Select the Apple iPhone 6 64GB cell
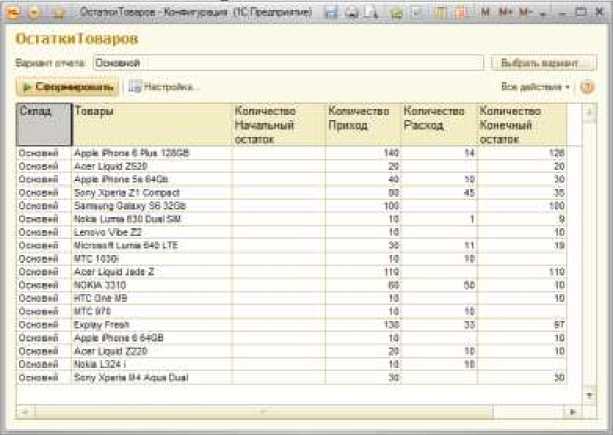This screenshot has height=435, width=613. pyautogui.click(x=152, y=338)
